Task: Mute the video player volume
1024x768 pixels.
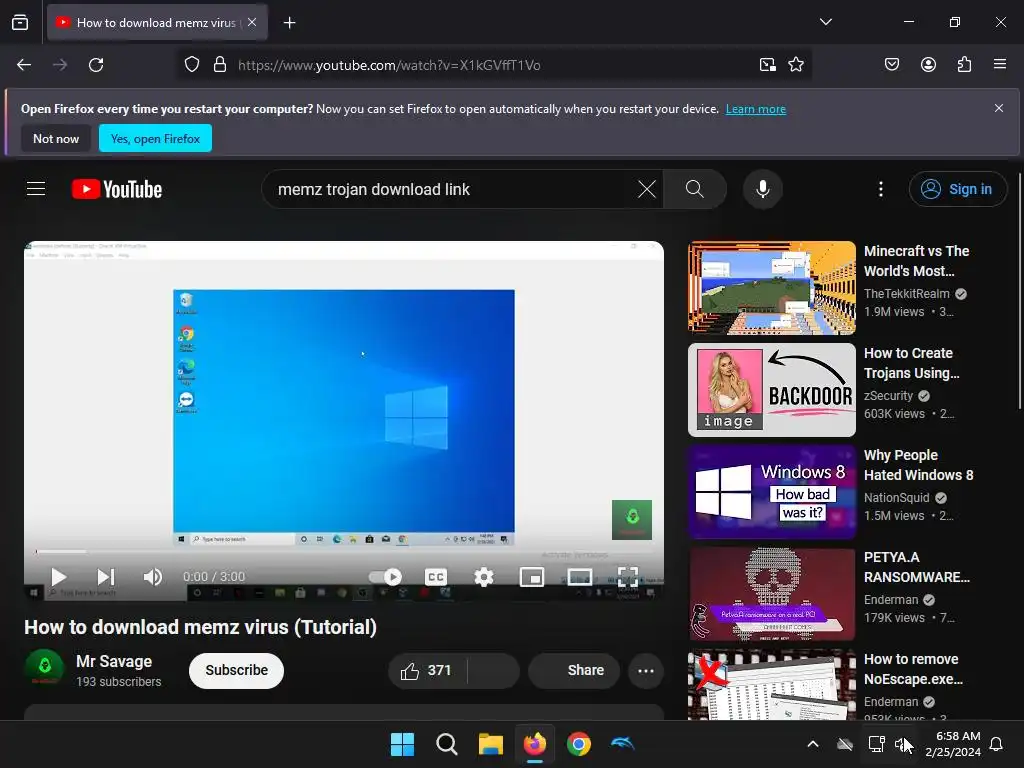Action: point(153,577)
